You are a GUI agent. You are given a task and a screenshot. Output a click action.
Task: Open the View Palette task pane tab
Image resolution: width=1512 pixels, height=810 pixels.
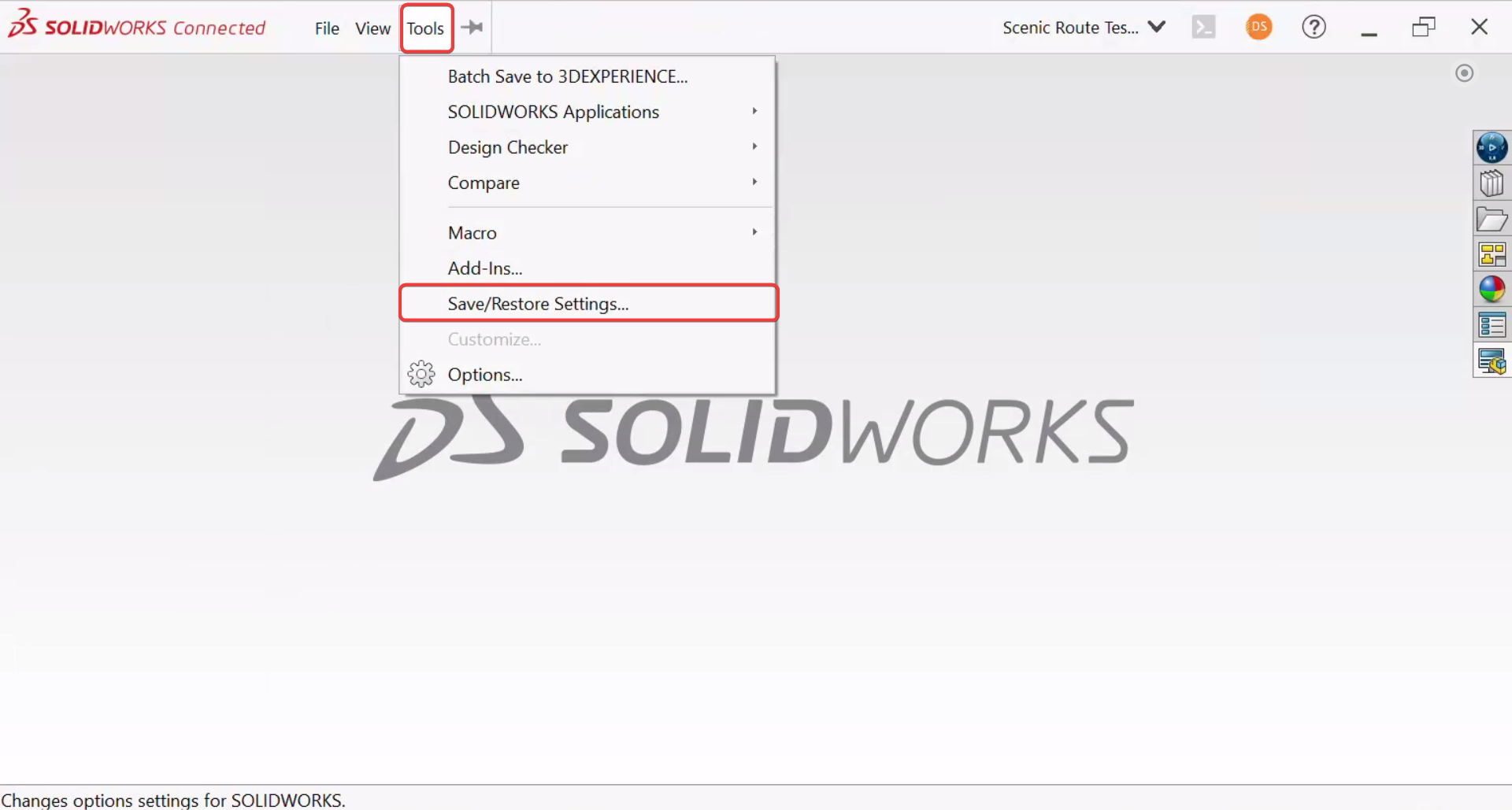click(x=1492, y=254)
